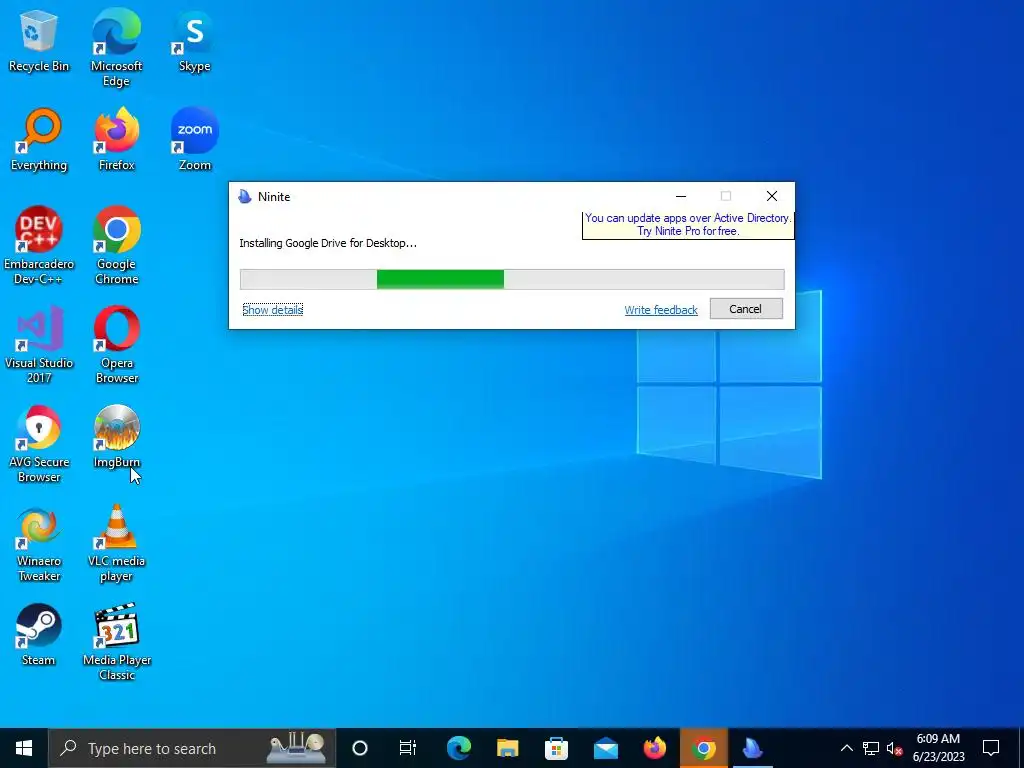Click the muted volume tray icon
Image resolution: width=1024 pixels, height=768 pixels.
coord(894,748)
